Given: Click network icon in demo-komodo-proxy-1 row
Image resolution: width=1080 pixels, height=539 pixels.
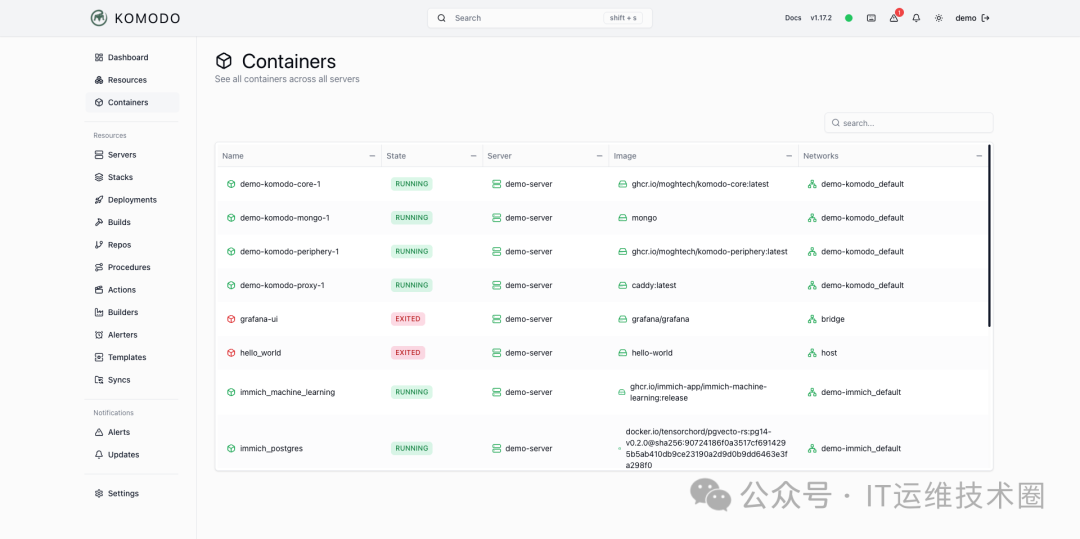Looking at the screenshot, I should [812, 286].
